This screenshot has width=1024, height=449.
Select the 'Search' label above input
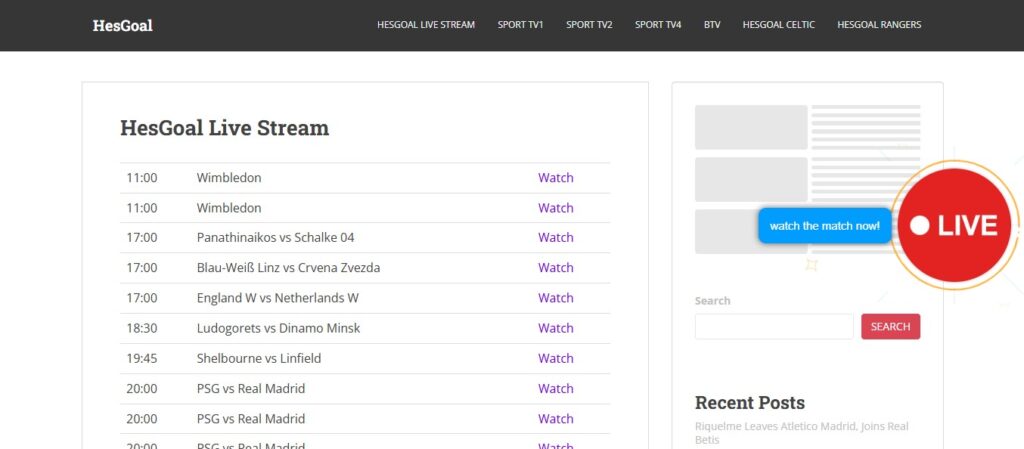[x=712, y=301]
